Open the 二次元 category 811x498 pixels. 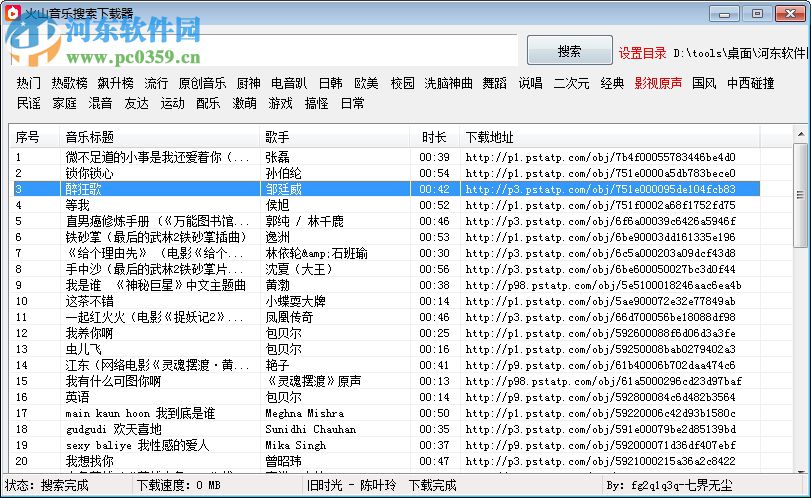pyautogui.click(x=572, y=83)
